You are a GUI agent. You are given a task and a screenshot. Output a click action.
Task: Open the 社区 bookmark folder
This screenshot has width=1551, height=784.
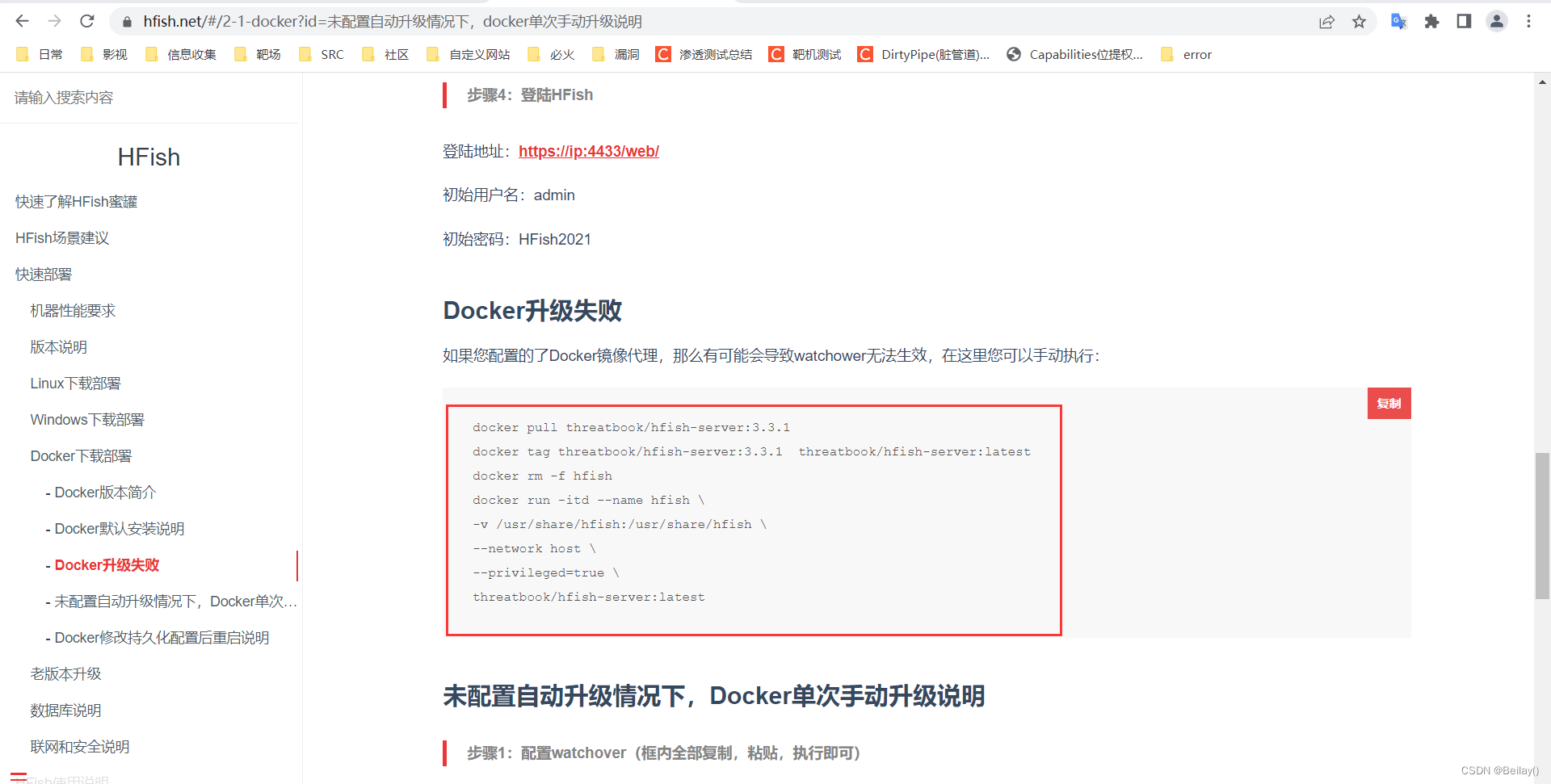pyautogui.click(x=385, y=54)
